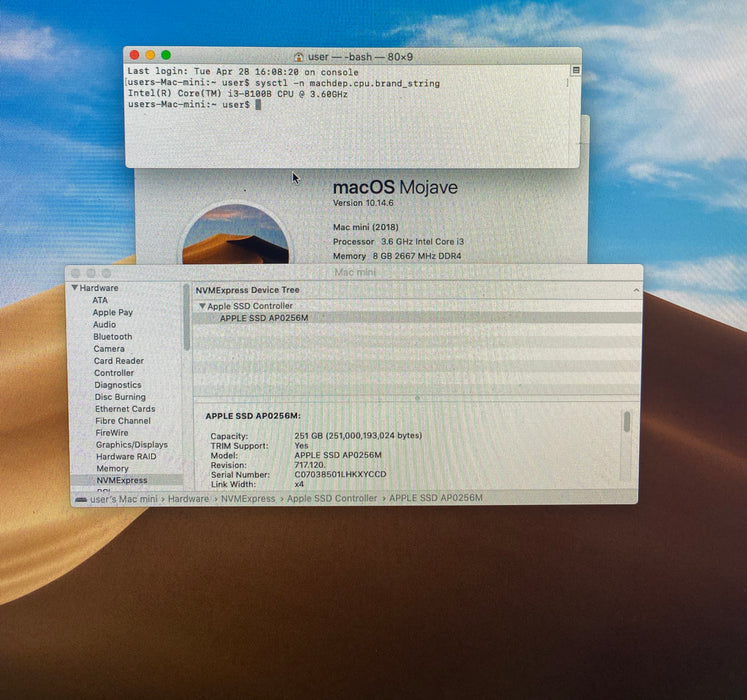Select Apple Pay in the sidebar
This screenshot has height=700, width=747.
[x=112, y=313]
